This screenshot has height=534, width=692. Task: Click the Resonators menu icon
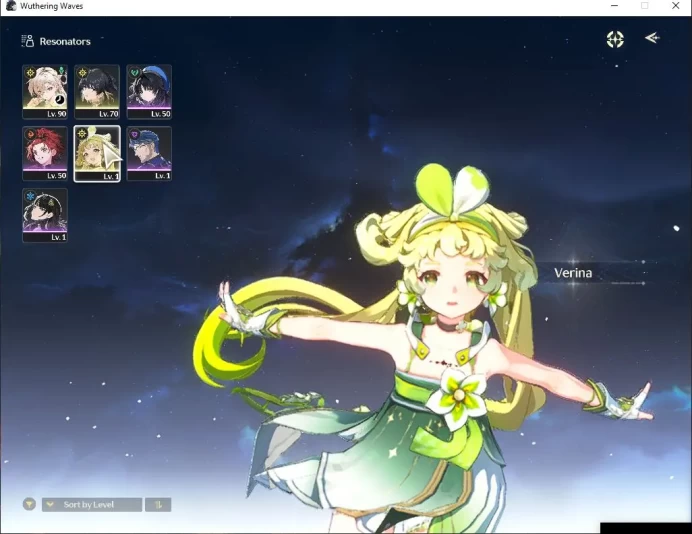(27, 41)
